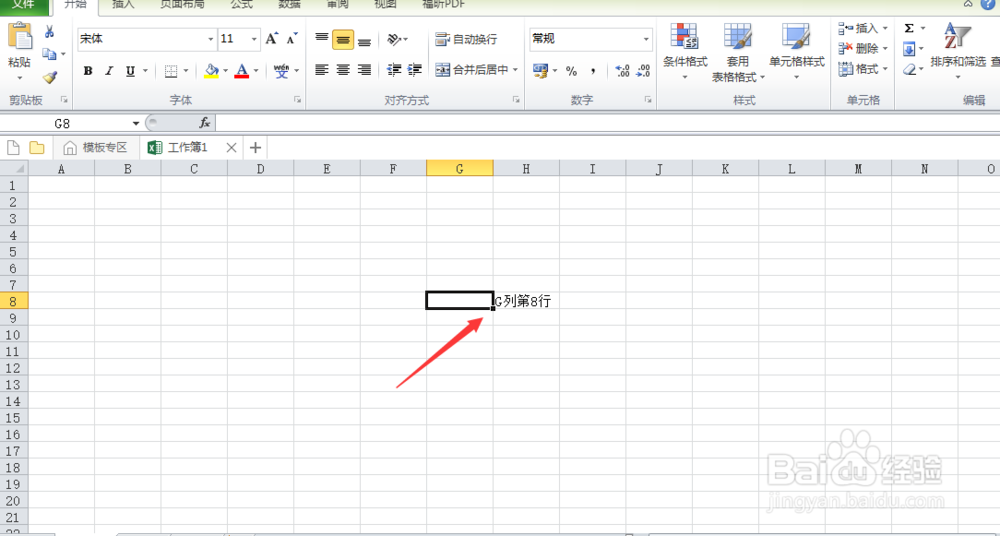Open the number format dropdown (常规)
Image resolution: width=1000 pixels, height=536 pixels.
pyautogui.click(x=646, y=40)
